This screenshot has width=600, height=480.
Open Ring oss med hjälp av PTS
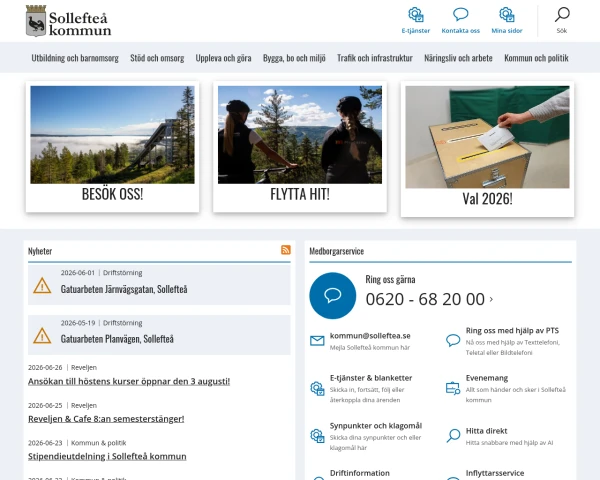point(512,330)
